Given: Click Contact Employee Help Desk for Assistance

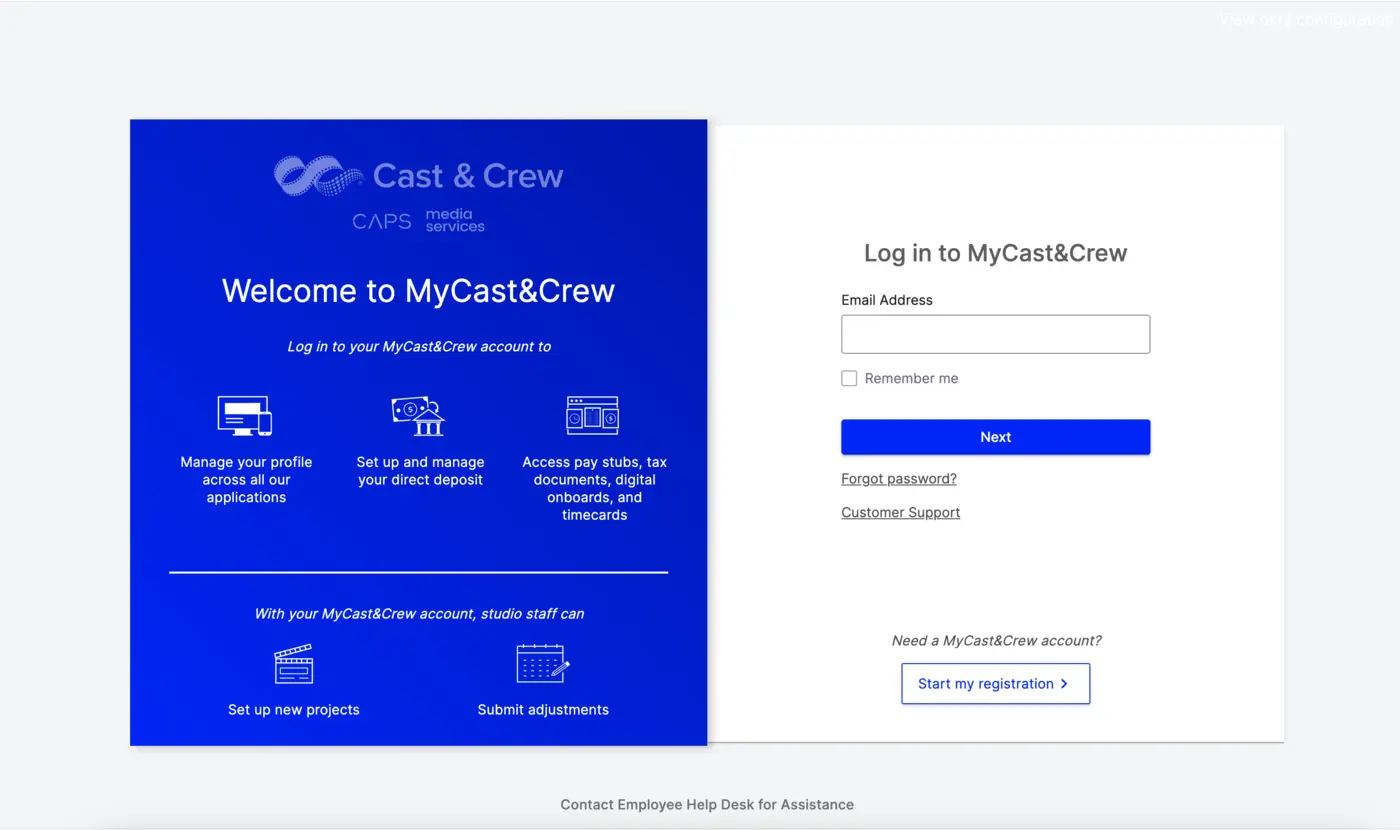Looking at the screenshot, I should [706, 804].
